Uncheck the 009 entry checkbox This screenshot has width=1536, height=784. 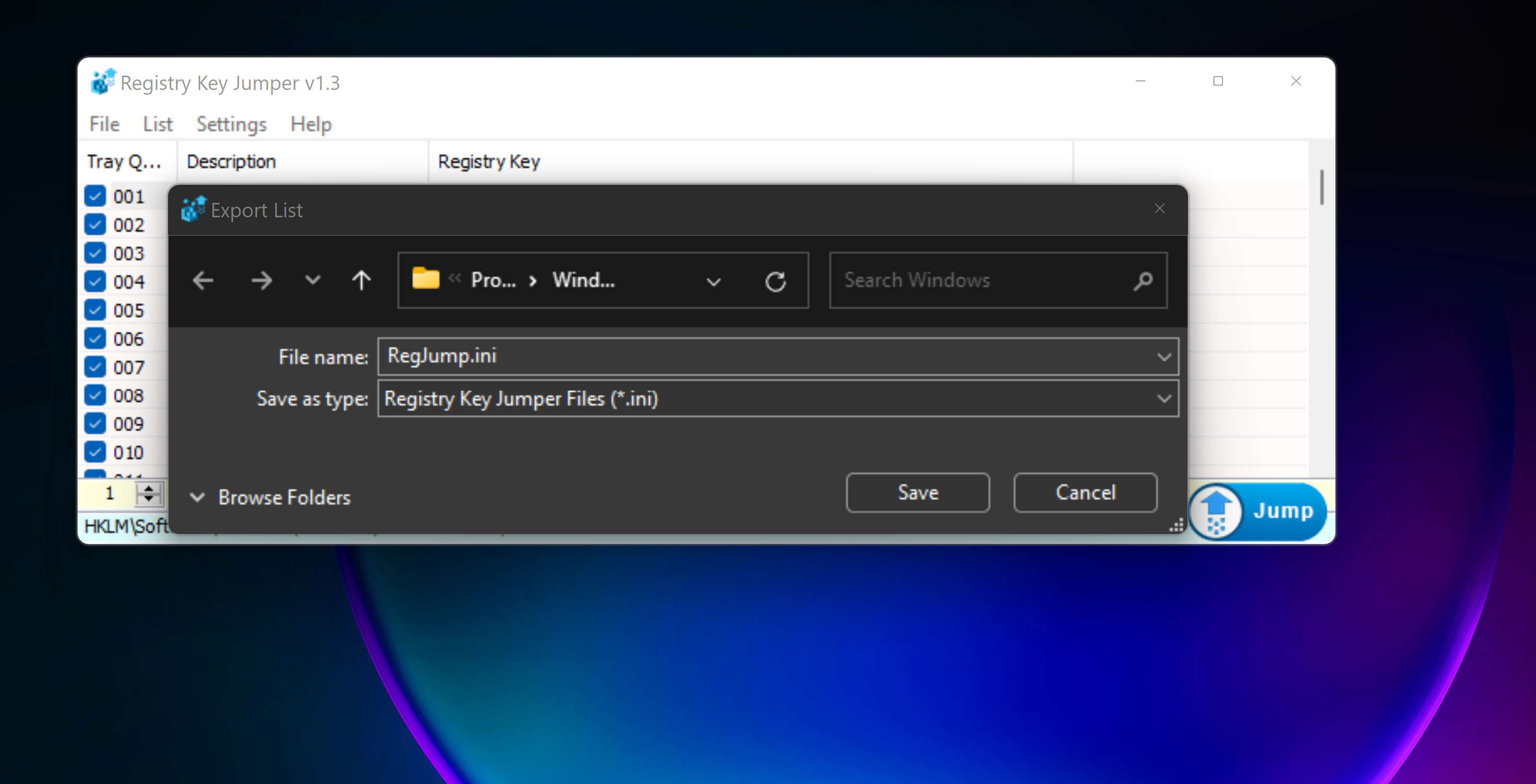tap(95, 423)
